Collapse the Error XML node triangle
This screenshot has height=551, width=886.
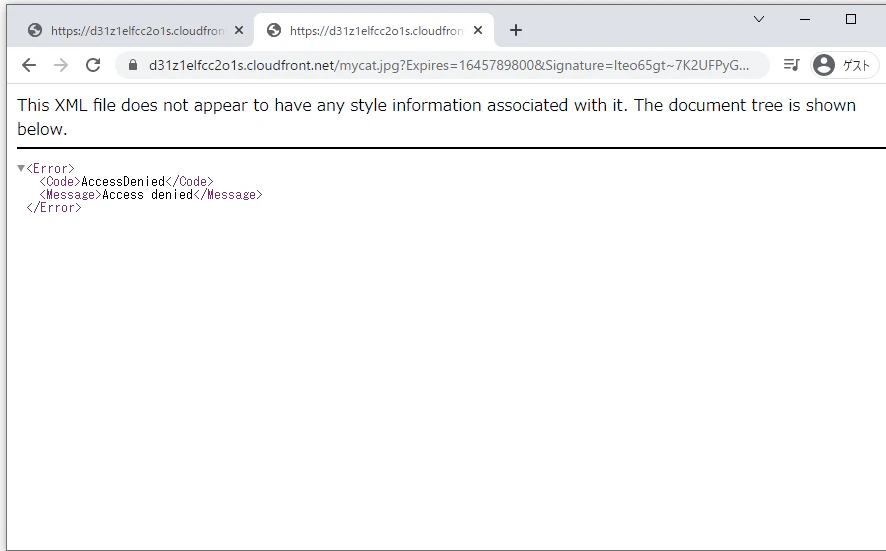21,168
